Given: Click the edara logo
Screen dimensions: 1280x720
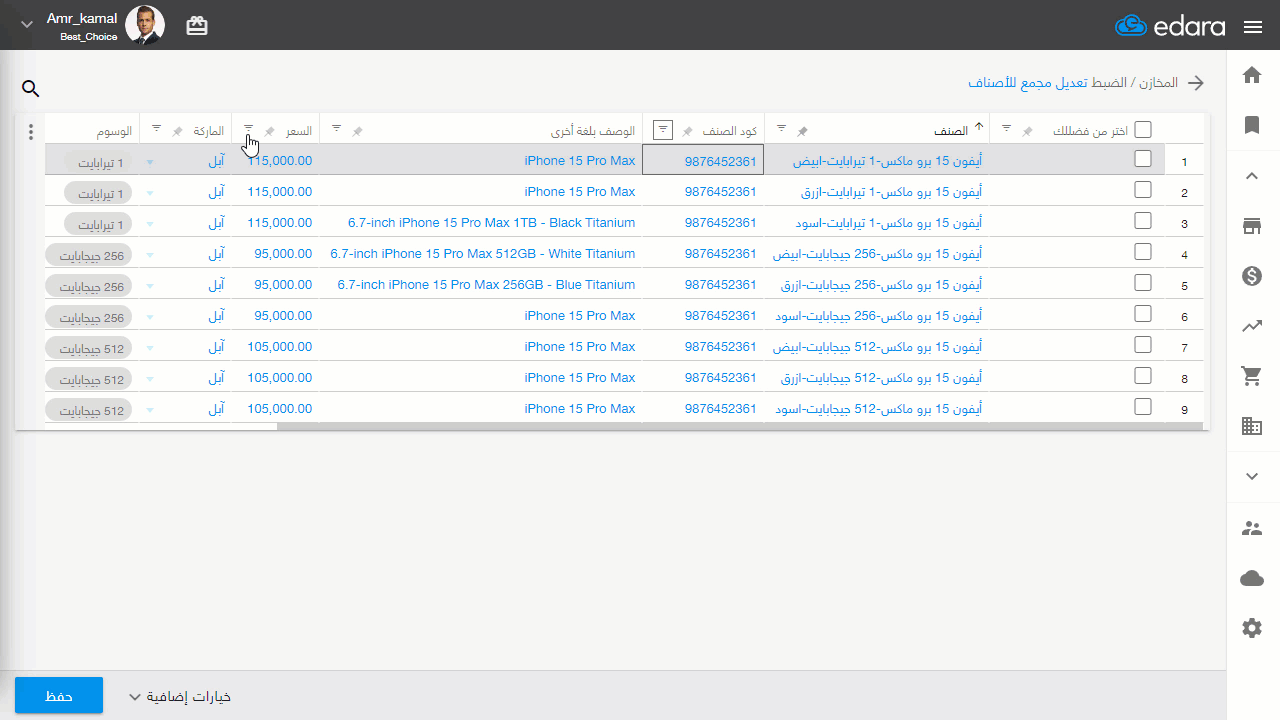Looking at the screenshot, I should 1170,26.
